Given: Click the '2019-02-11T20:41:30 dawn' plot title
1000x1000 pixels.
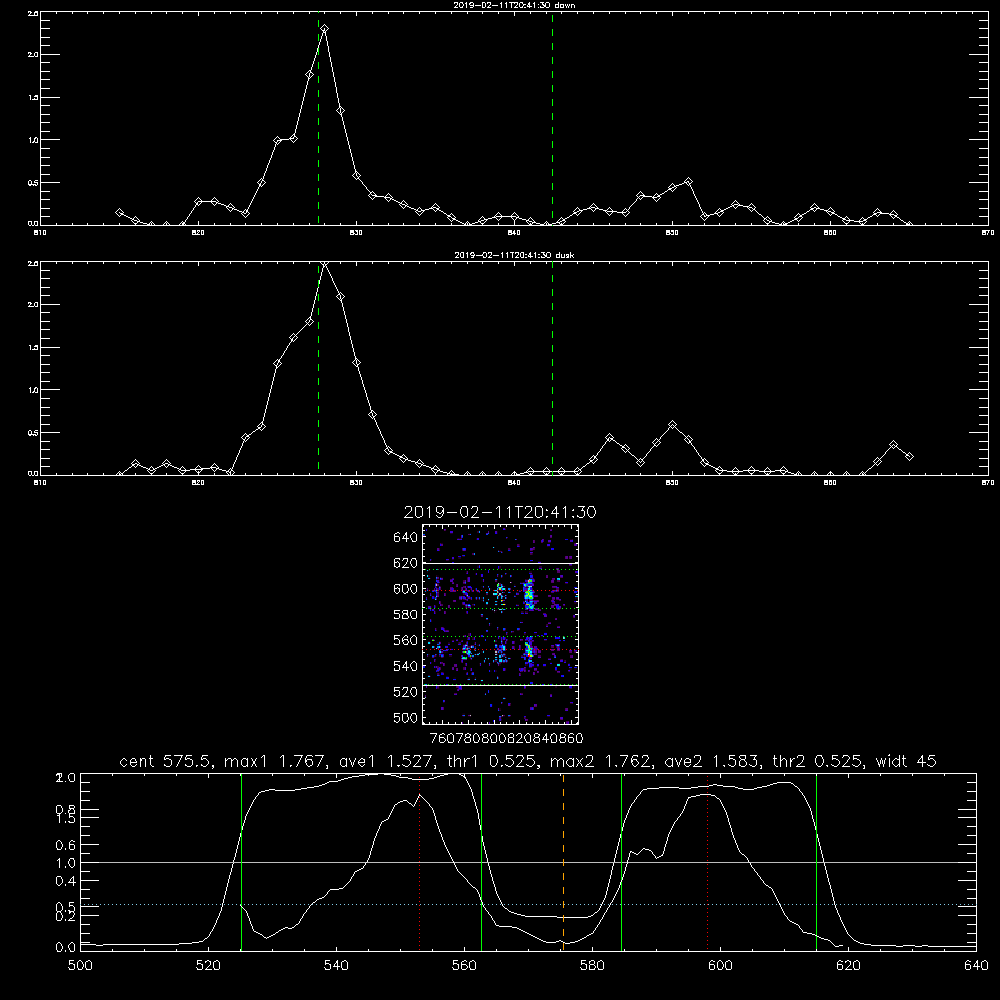Looking at the screenshot, I should coord(514,5).
